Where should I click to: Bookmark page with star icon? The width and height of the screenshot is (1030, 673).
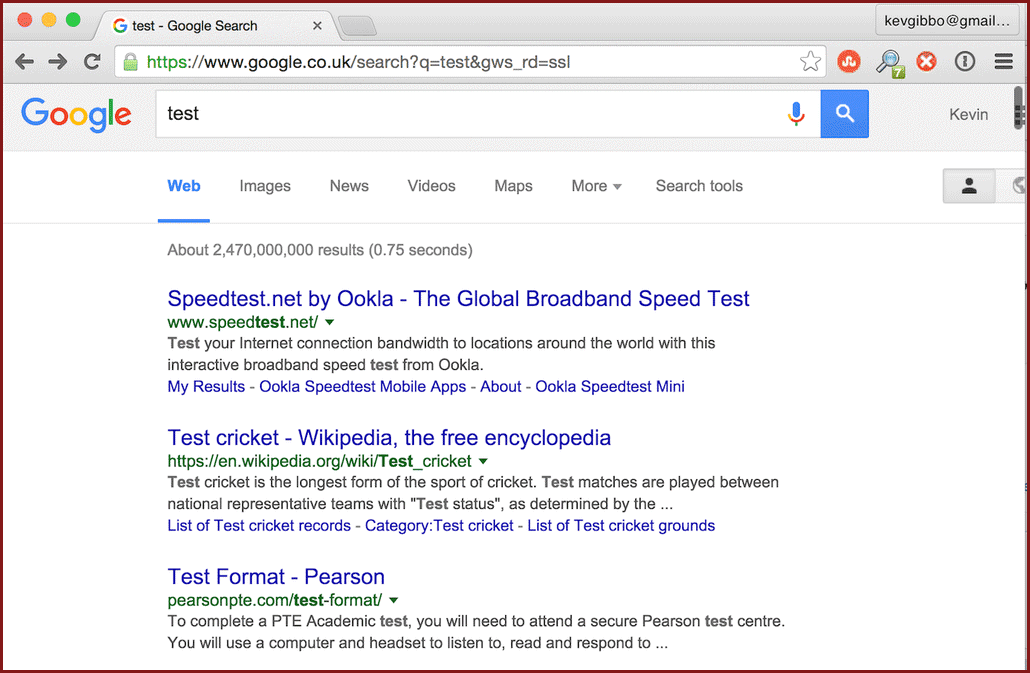tap(810, 62)
